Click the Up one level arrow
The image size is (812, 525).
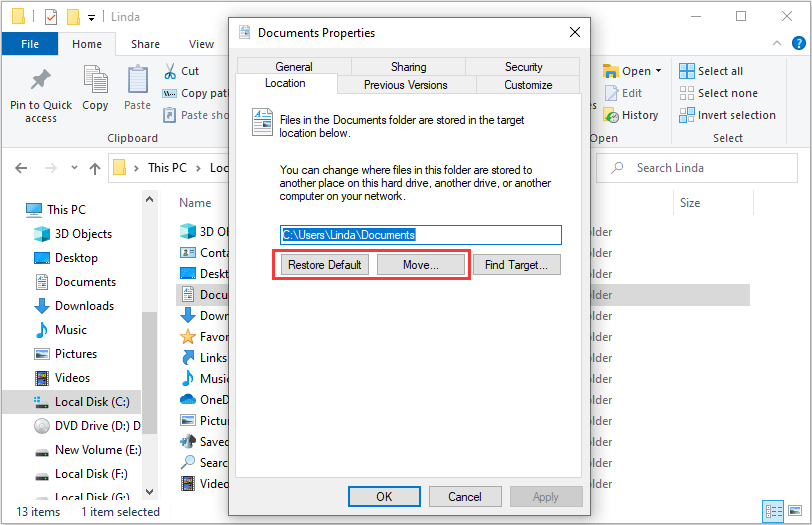pos(95,168)
